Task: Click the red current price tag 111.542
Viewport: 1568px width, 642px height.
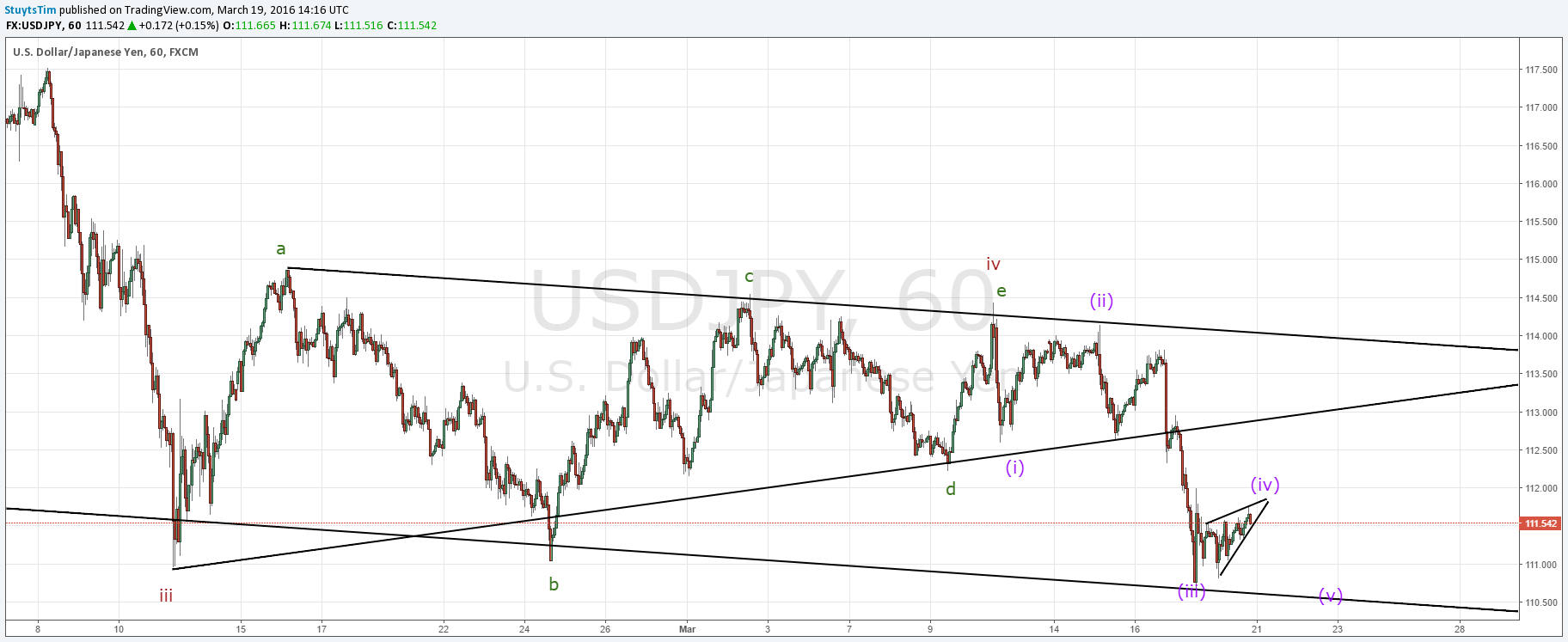Action: click(1540, 523)
